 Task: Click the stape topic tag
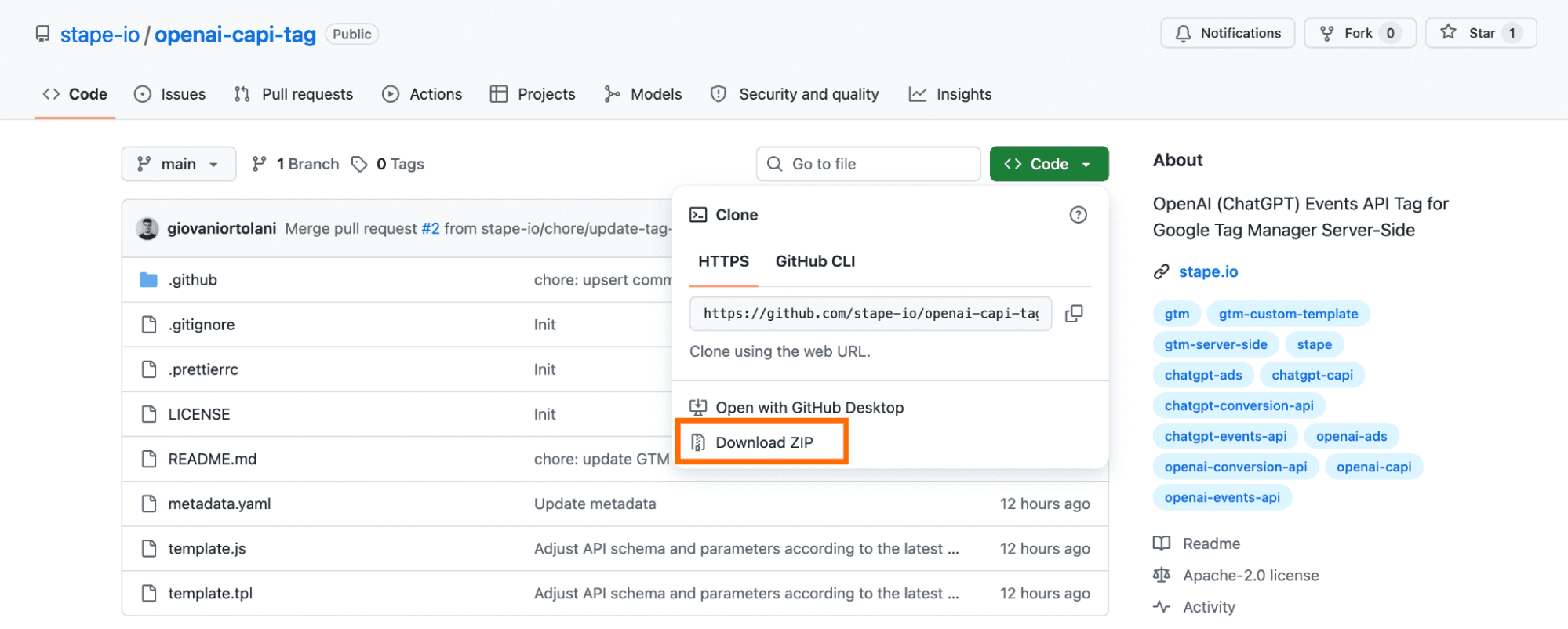[1314, 344]
